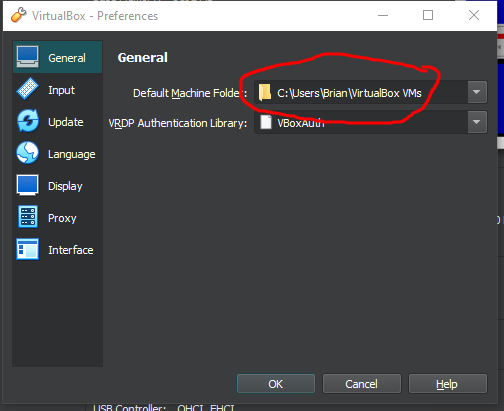
Task: Click the Language globe icon
Action: pyautogui.click(x=28, y=153)
